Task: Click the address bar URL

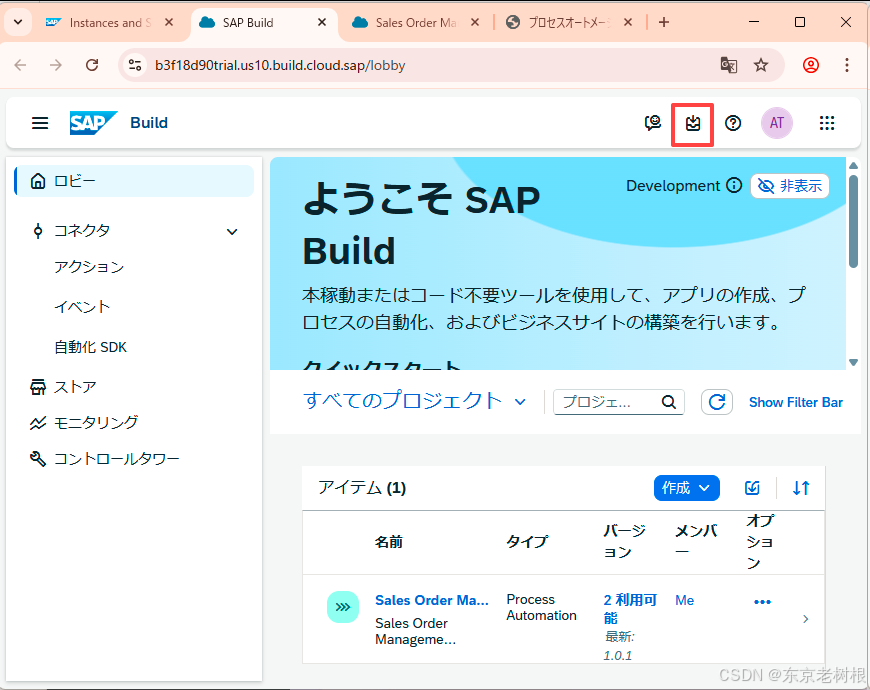Action: tap(280, 65)
